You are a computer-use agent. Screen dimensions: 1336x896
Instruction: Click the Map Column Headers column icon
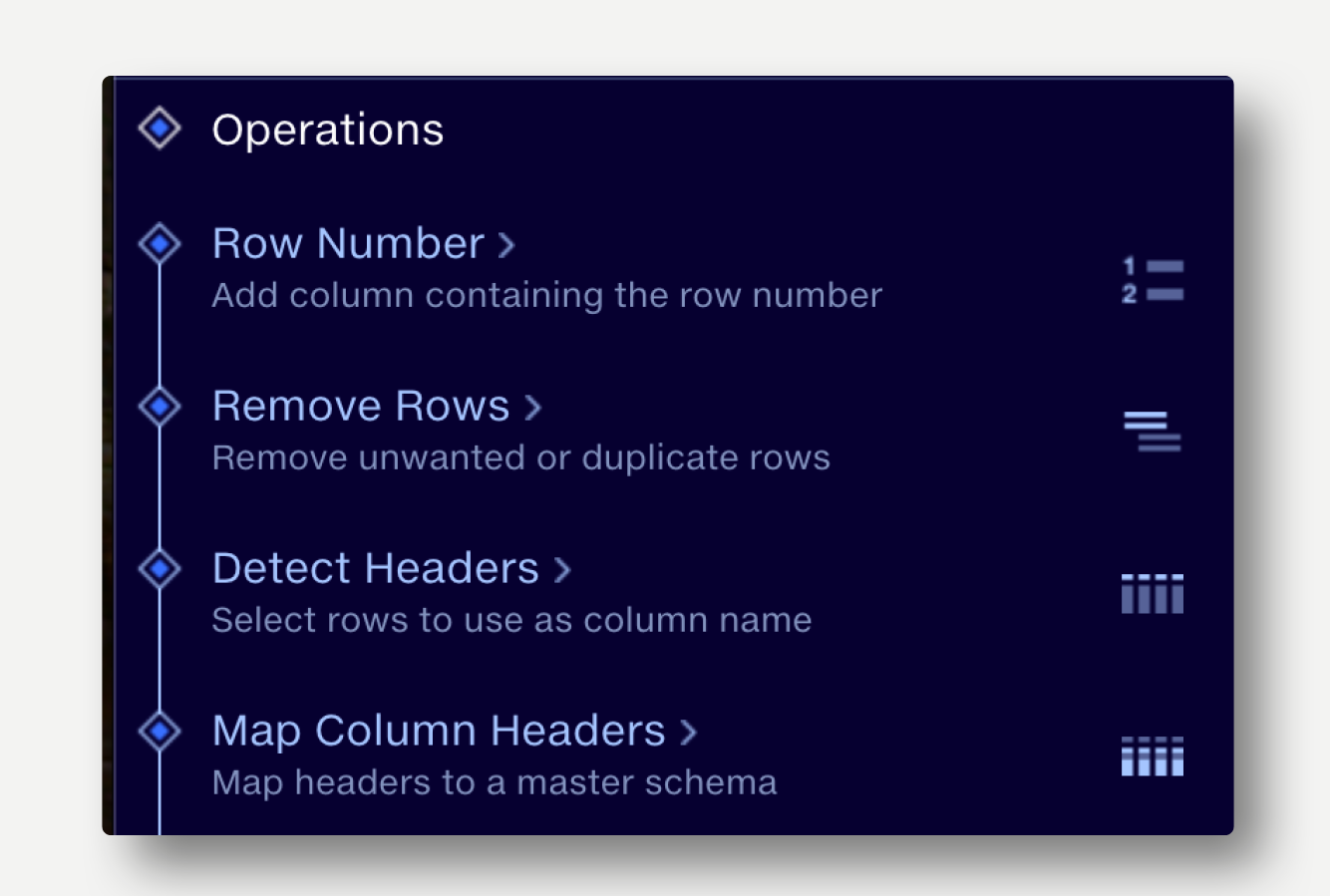[1152, 756]
